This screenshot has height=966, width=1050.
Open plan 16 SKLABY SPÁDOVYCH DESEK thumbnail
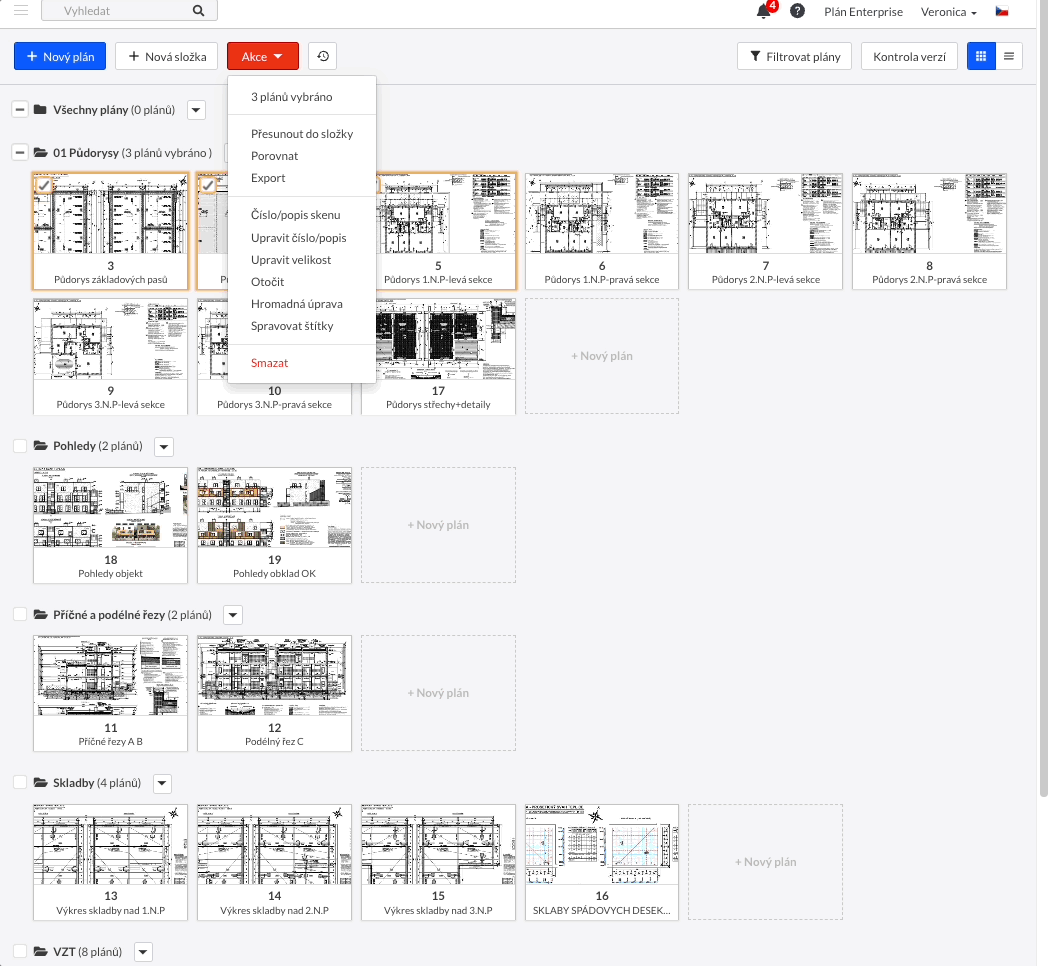(602, 862)
